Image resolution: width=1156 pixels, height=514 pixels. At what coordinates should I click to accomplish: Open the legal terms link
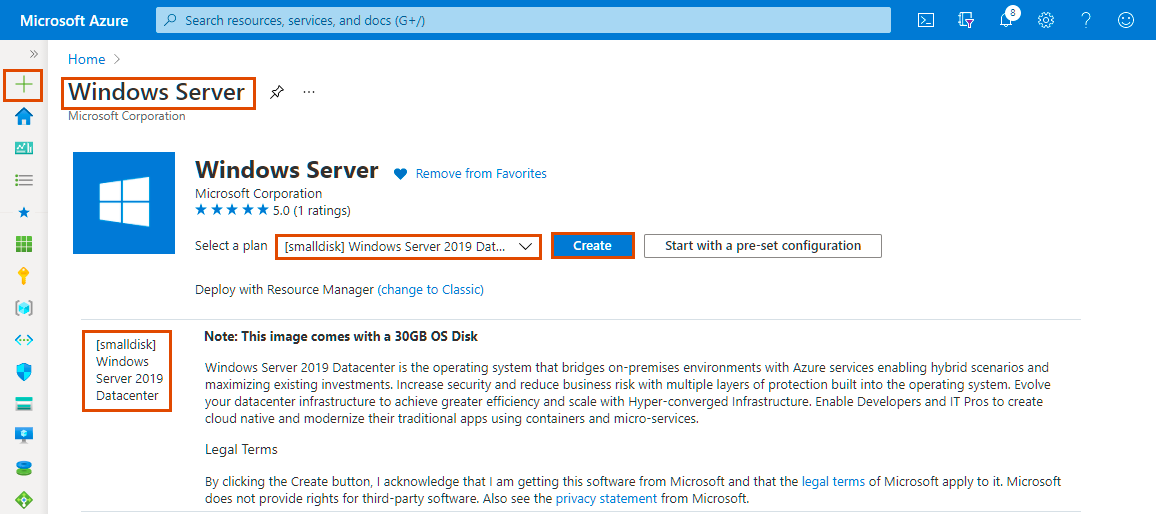point(833,482)
